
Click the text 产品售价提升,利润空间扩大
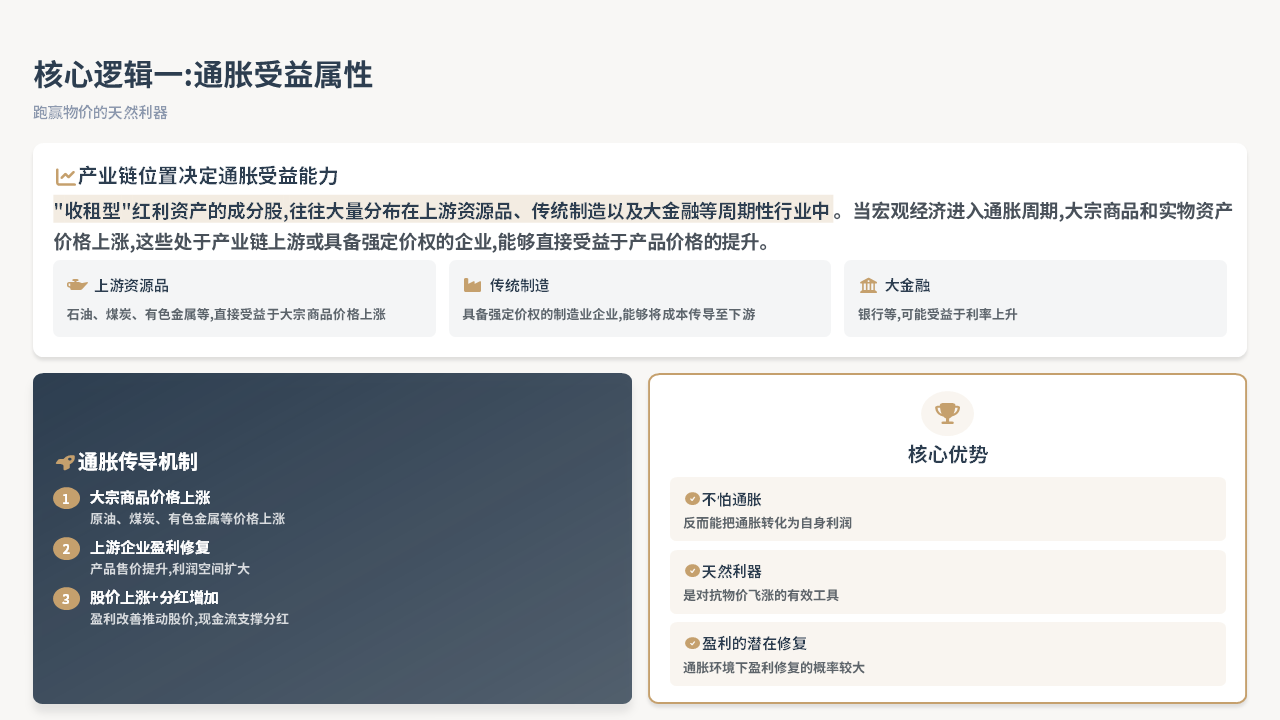pyautogui.click(x=170, y=569)
